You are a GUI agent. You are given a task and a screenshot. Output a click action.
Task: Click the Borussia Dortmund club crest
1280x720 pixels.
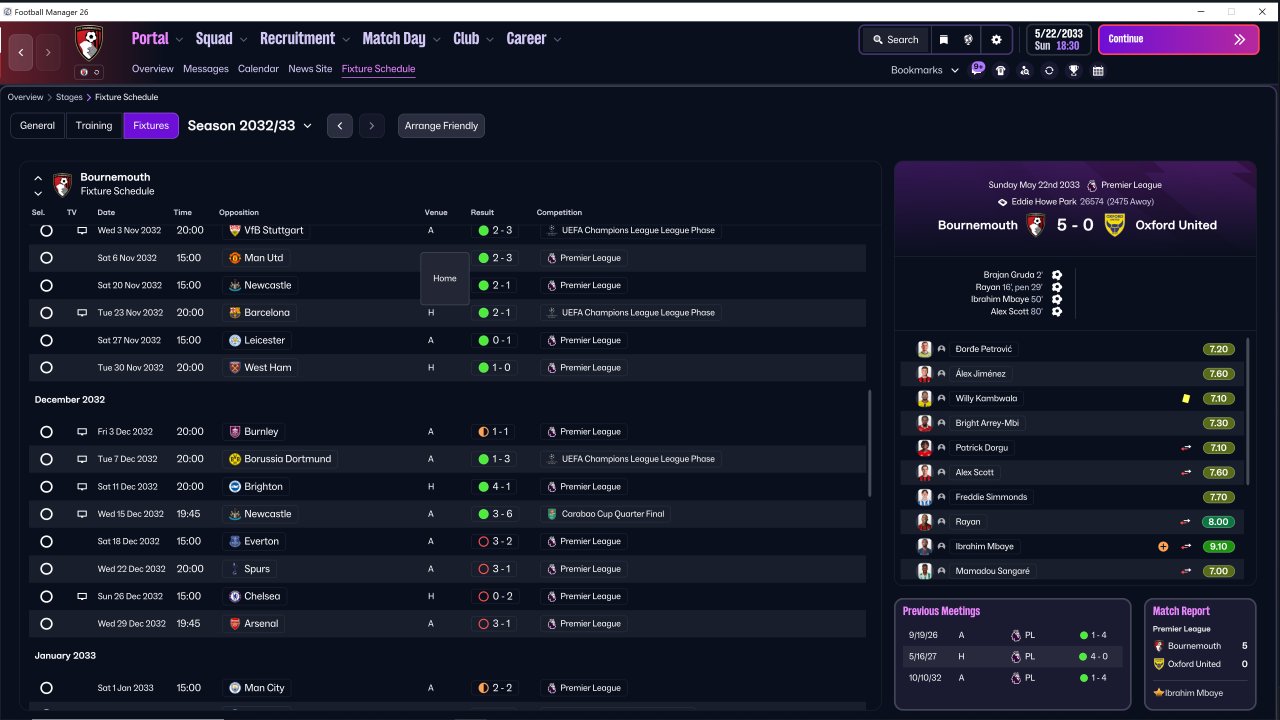pyautogui.click(x=234, y=459)
